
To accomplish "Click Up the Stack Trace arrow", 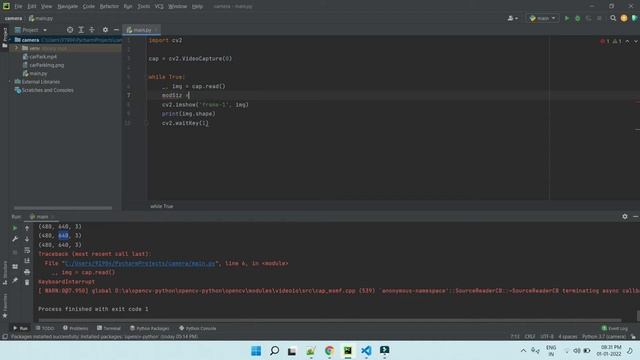I will 27,228.
